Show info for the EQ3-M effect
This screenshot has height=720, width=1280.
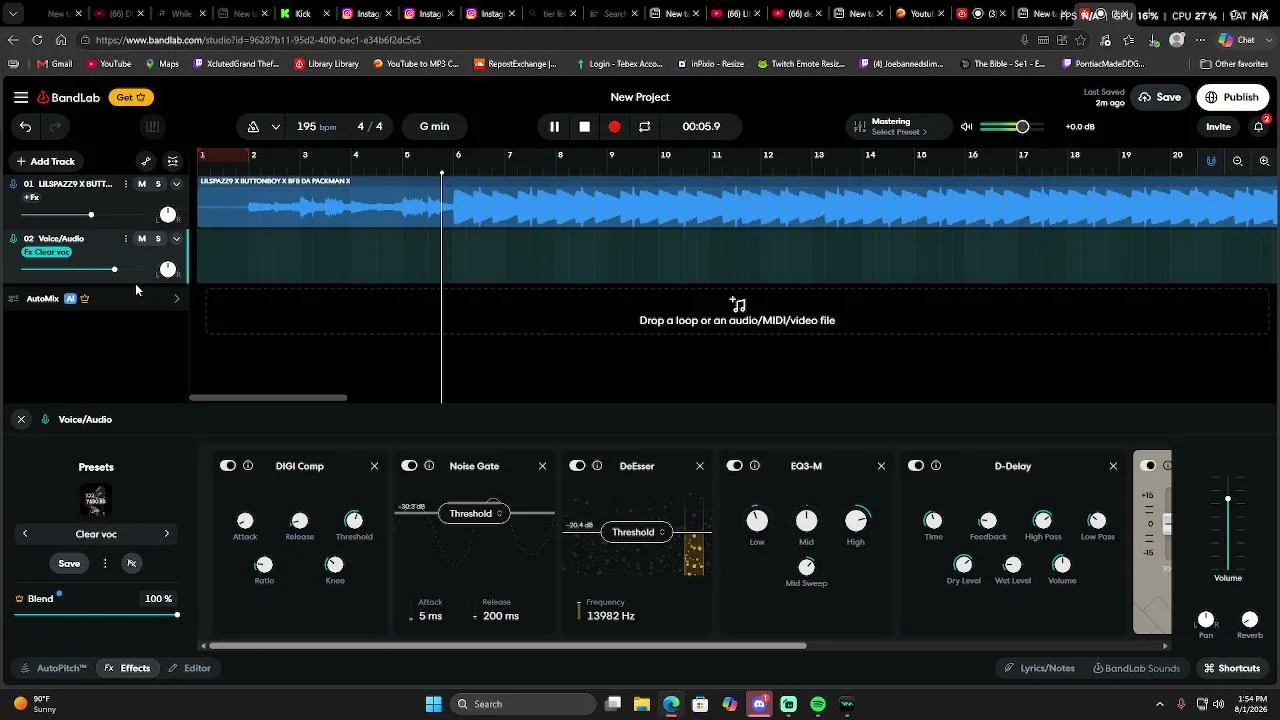(755, 466)
